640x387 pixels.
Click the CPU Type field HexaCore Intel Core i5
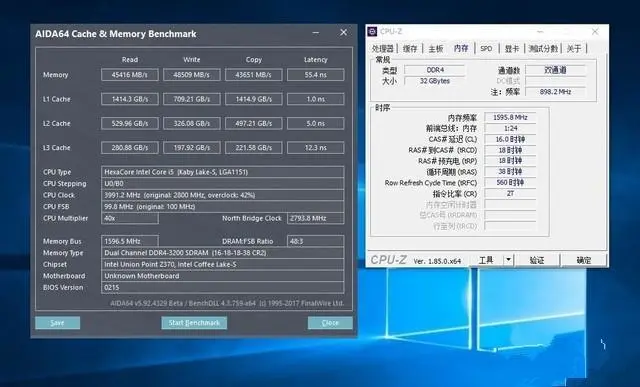pyautogui.click(x=222, y=172)
